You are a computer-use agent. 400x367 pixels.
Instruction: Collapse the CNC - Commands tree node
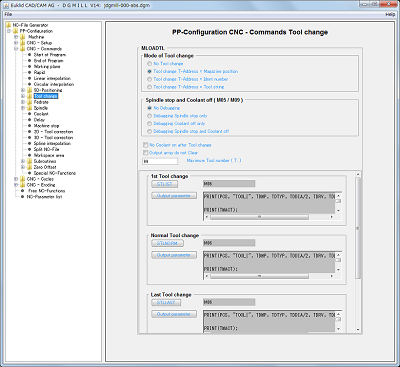click(16, 49)
